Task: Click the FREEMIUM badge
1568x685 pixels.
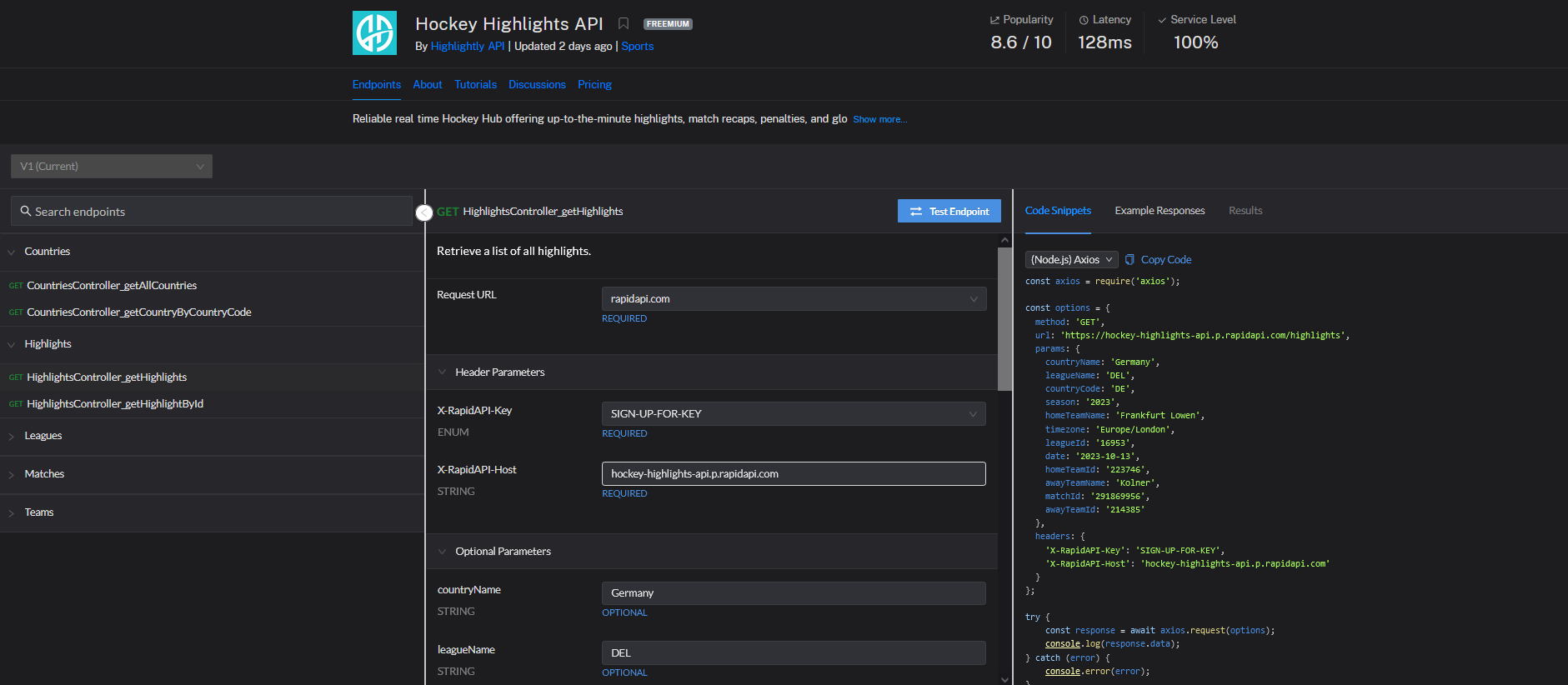Action: (x=668, y=24)
